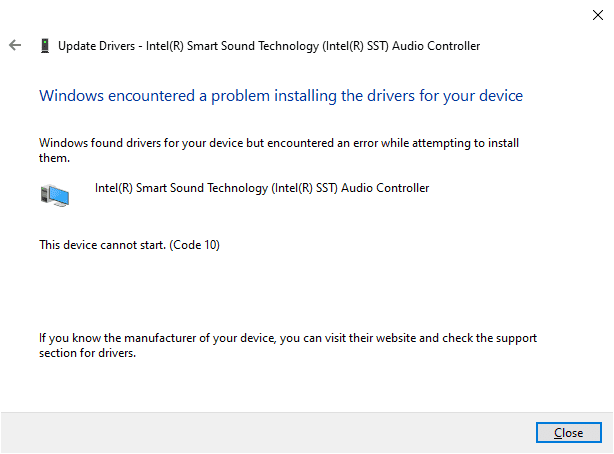Viewport: 614px width, 454px height.
Task: Select the Audio Controller device name label
Action: tap(262, 188)
